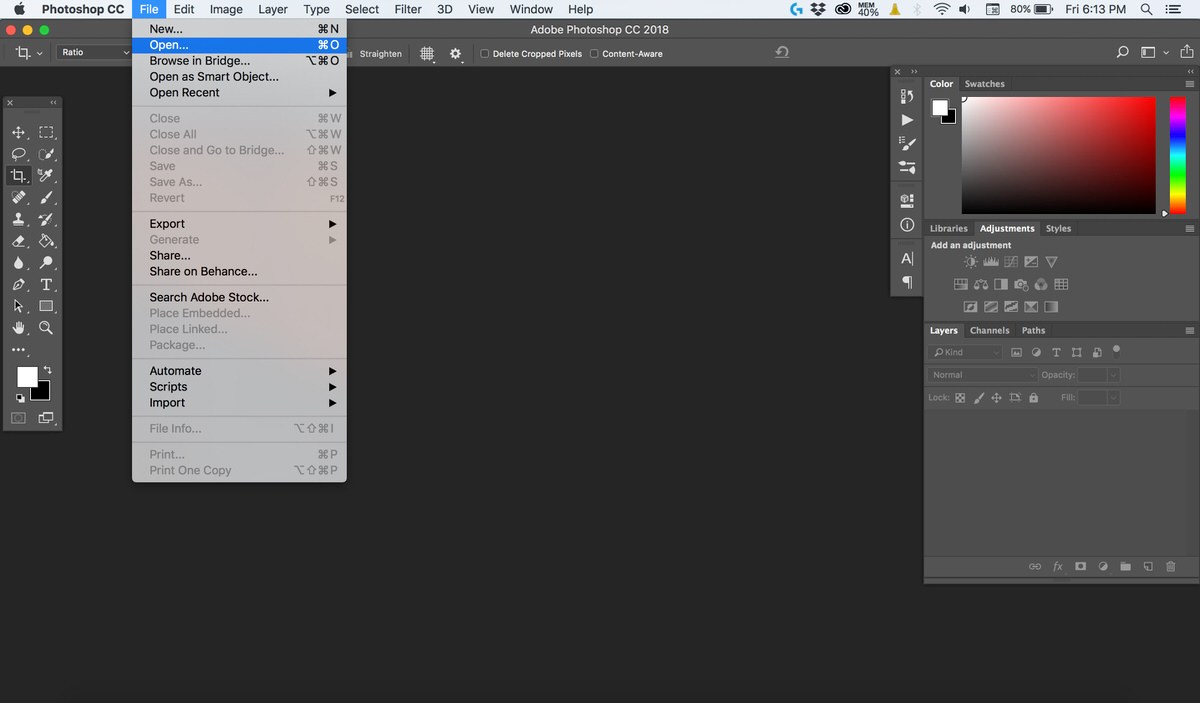Add a Levels adjustment
The width and height of the screenshot is (1200, 703).
991,262
